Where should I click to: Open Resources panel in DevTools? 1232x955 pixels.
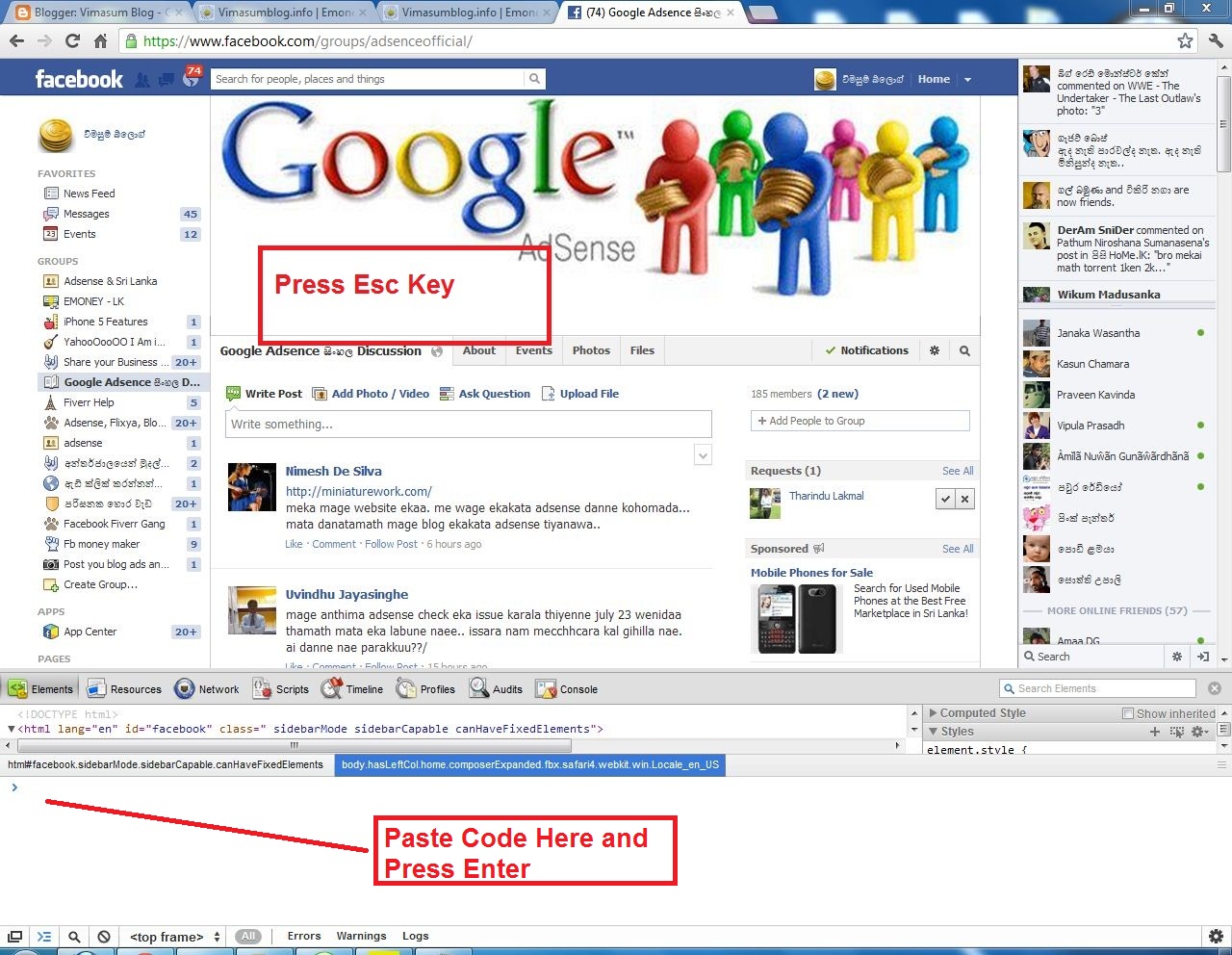(124, 689)
